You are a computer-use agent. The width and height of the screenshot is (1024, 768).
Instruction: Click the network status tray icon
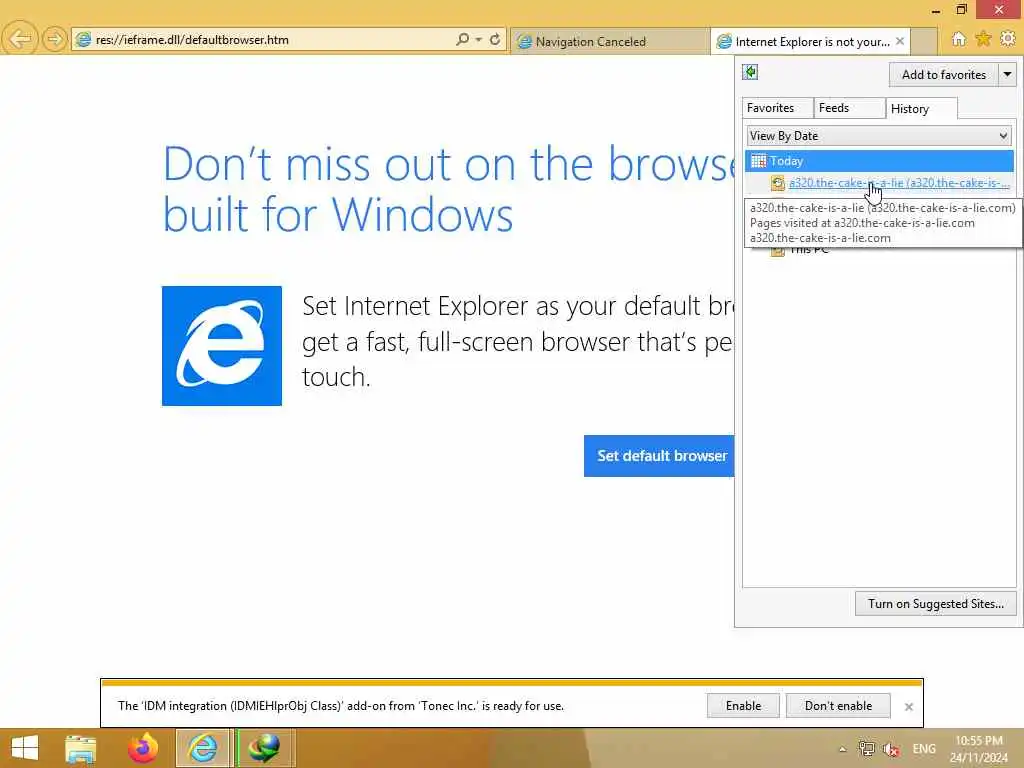(x=867, y=749)
